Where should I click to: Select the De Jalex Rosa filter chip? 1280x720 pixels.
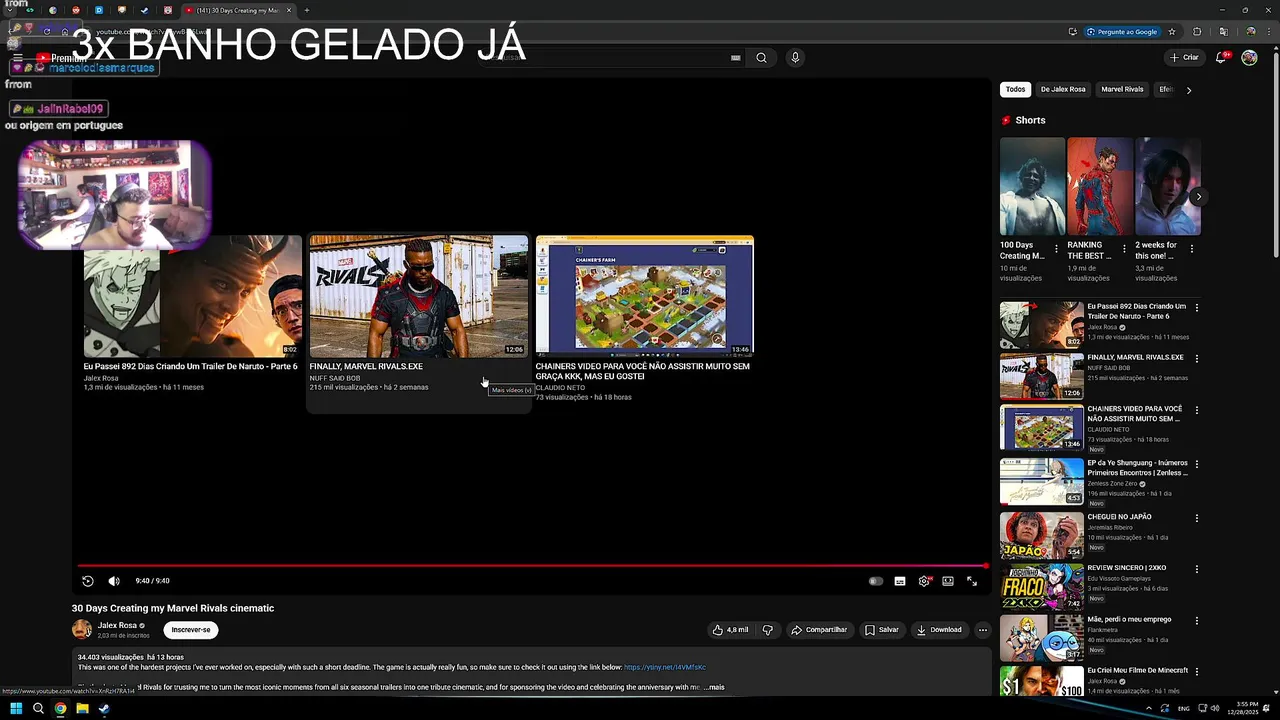coord(1063,89)
